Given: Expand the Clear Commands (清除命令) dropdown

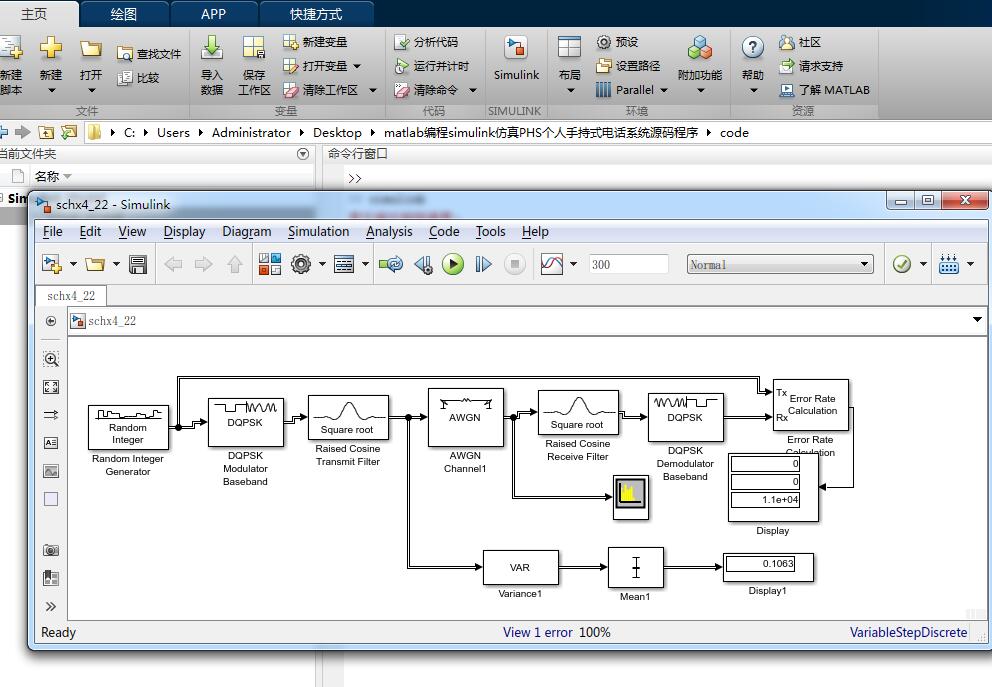Looking at the screenshot, I should pyautogui.click(x=473, y=90).
